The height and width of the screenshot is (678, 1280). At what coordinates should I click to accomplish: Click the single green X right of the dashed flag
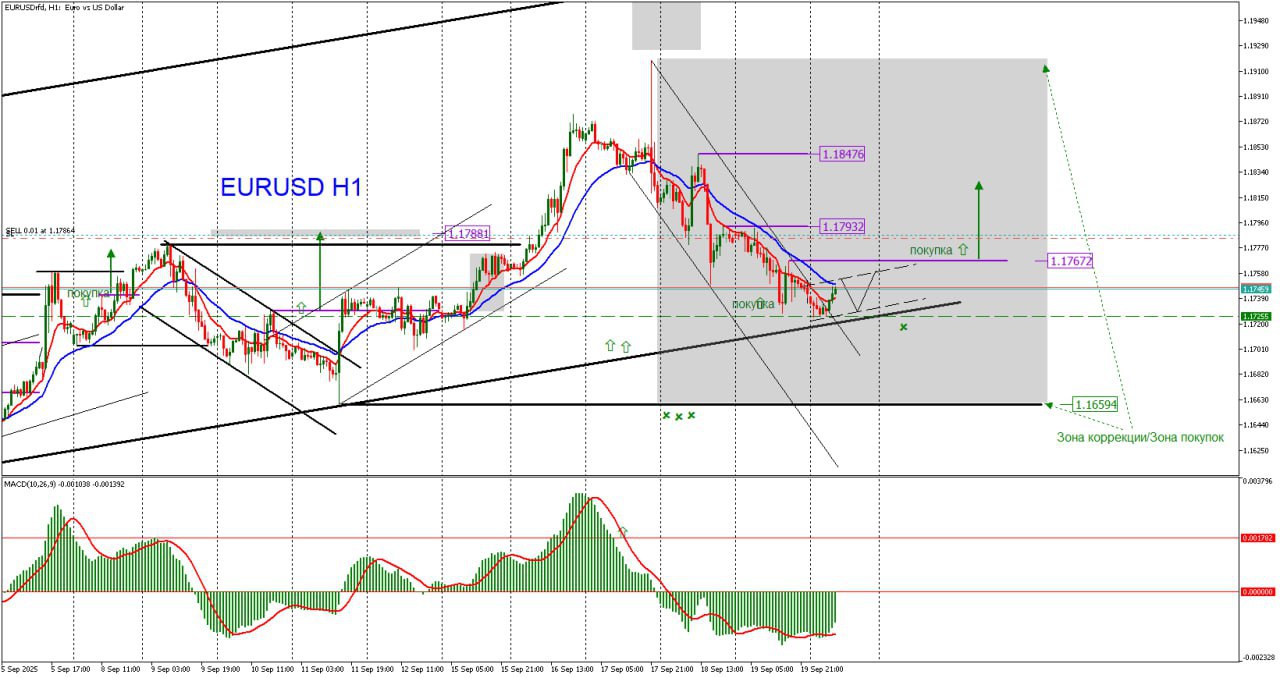point(904,326)
